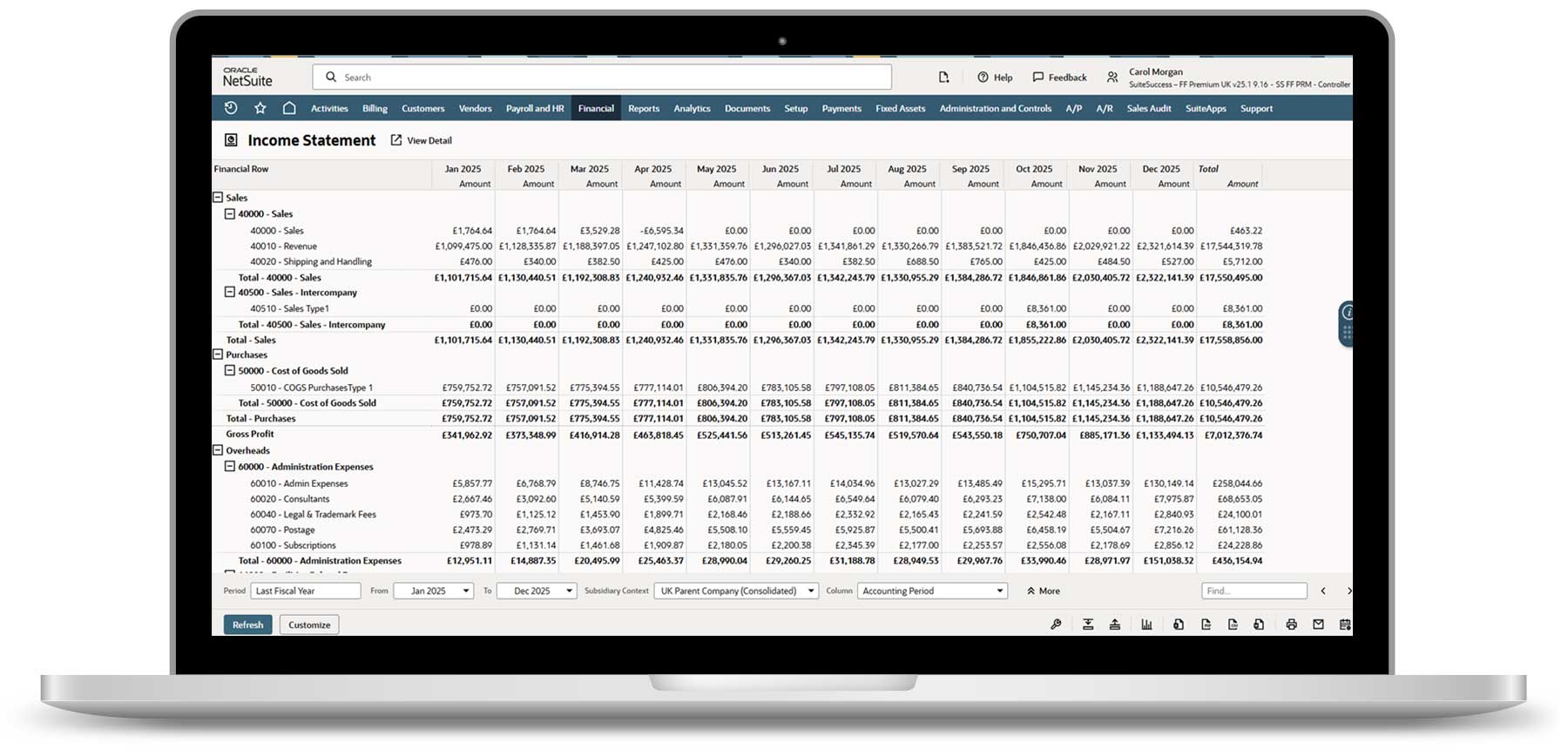Click the Export to PDF icon

click(x=1206, y=624)
